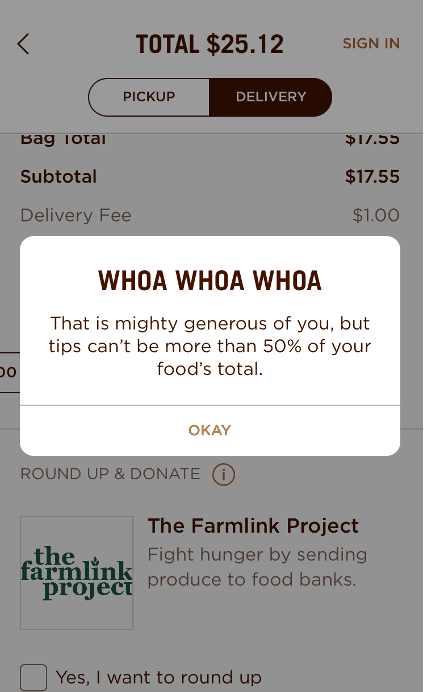Open the Round Up & Donate info icon
The image size is (424, 692).
224,474
